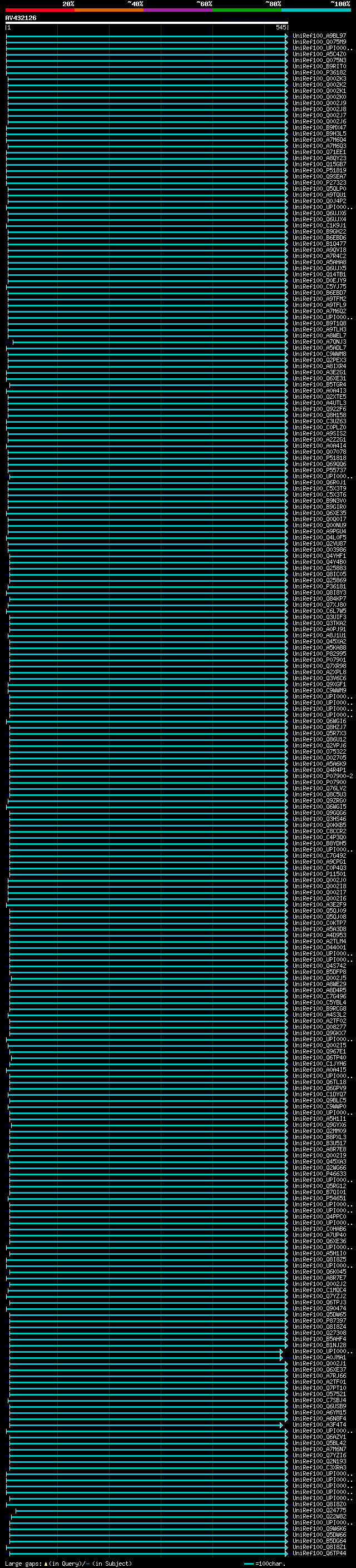The width and height of the screenshot is (356, 1568).
Task: Open hit UniRef100_Q075M9
Action: click(319, 42)
